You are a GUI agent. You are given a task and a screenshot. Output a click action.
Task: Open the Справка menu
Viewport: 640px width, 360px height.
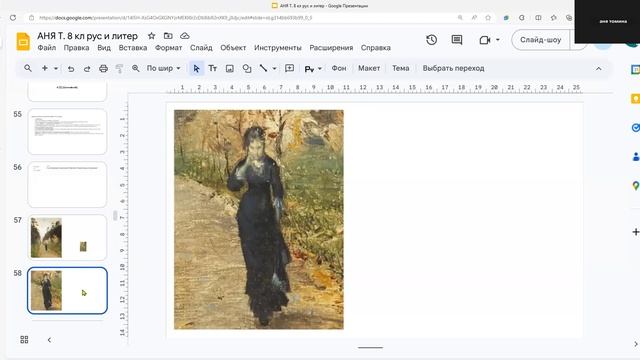click(x=376, y=48)
